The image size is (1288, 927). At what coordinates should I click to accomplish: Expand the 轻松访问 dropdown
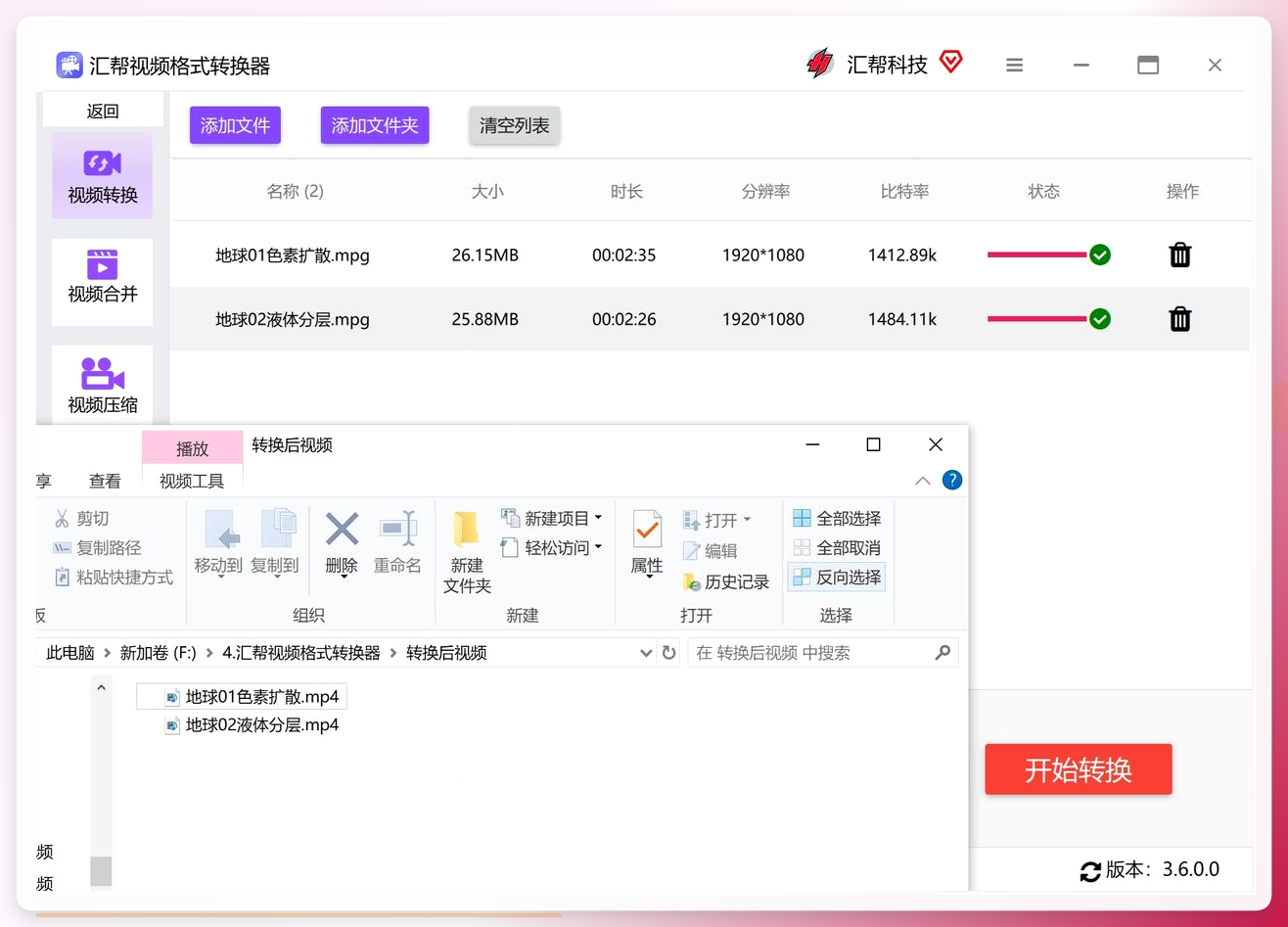click(x=598, y=547)
